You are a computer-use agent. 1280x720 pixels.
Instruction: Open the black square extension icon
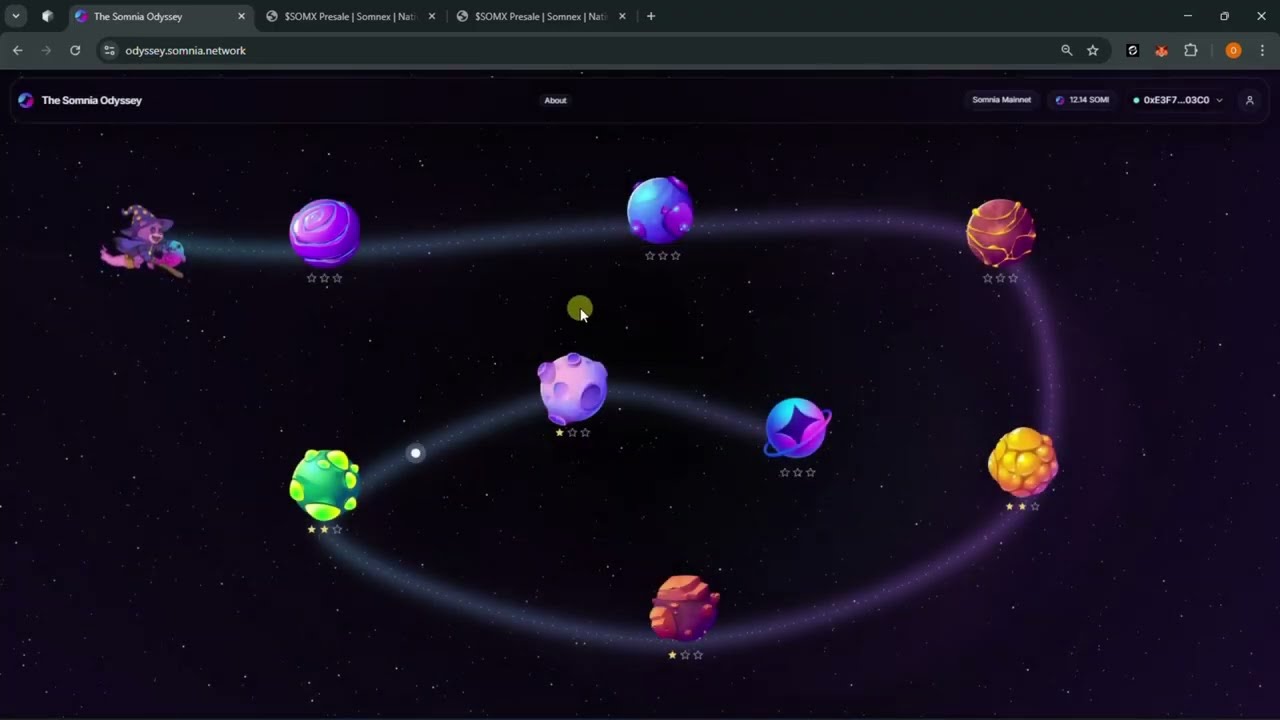pyautogui.click(x=1132, y=50)
